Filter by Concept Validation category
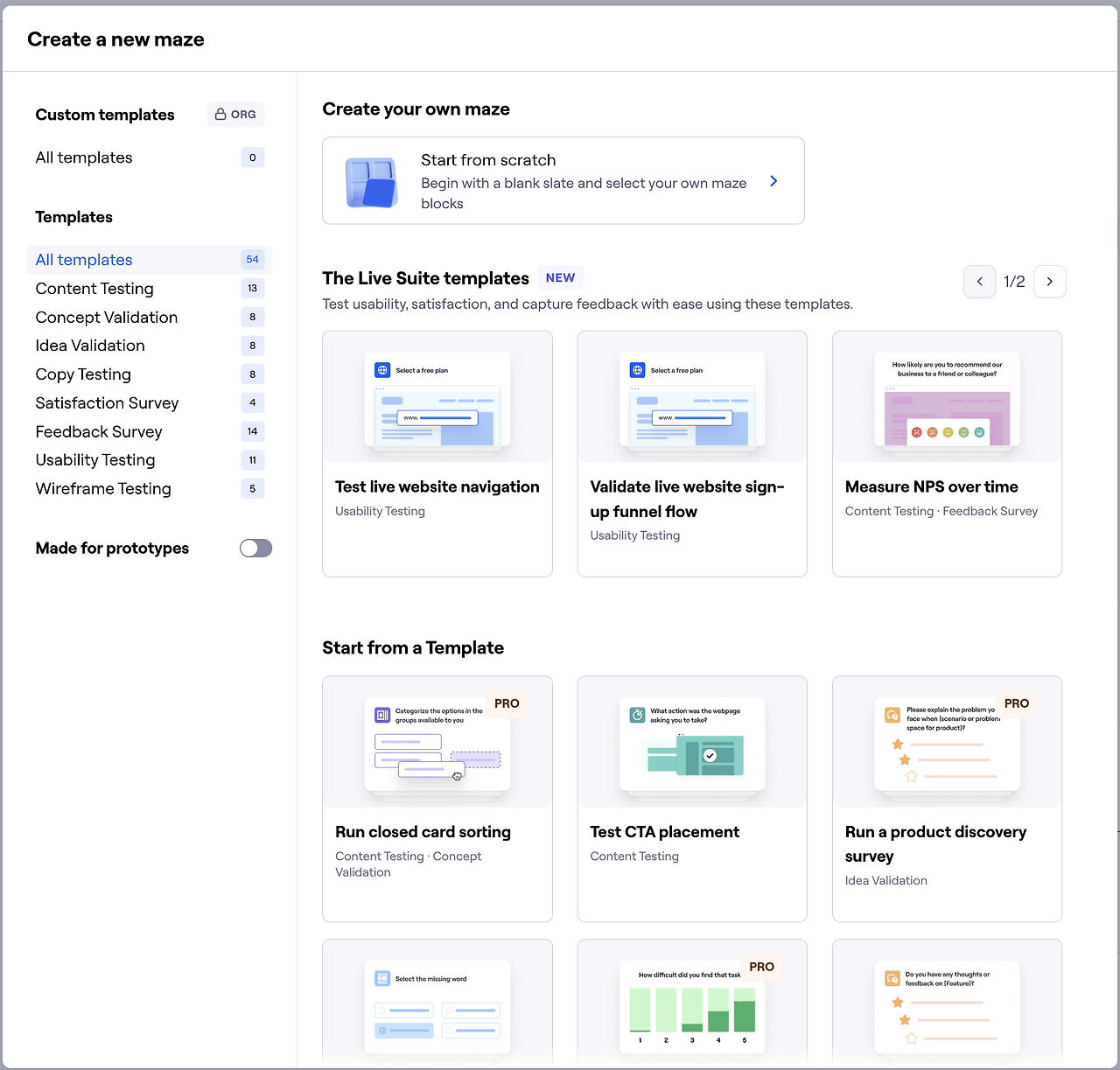 pos(150,318)
